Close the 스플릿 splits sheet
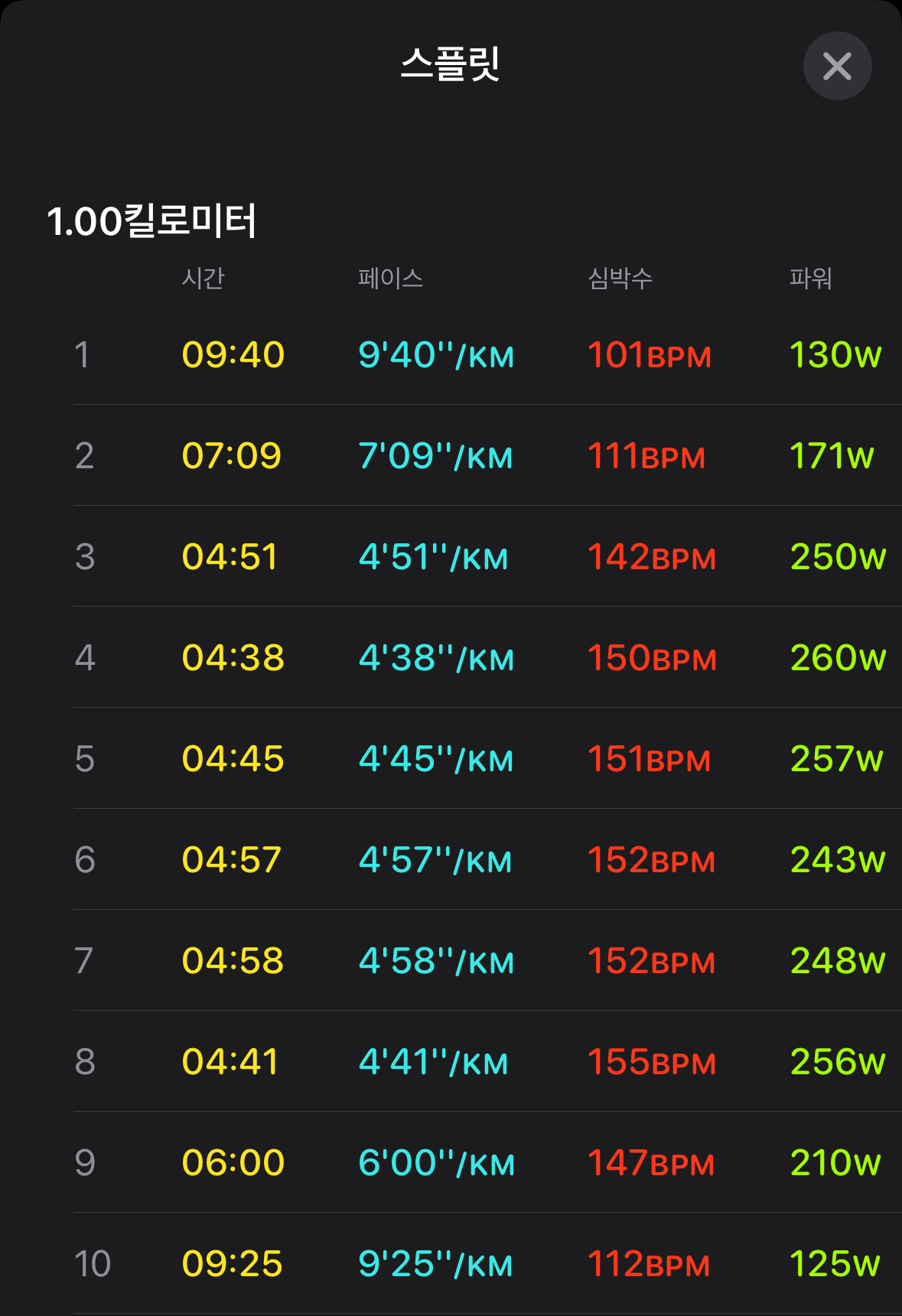 point(837,66)
